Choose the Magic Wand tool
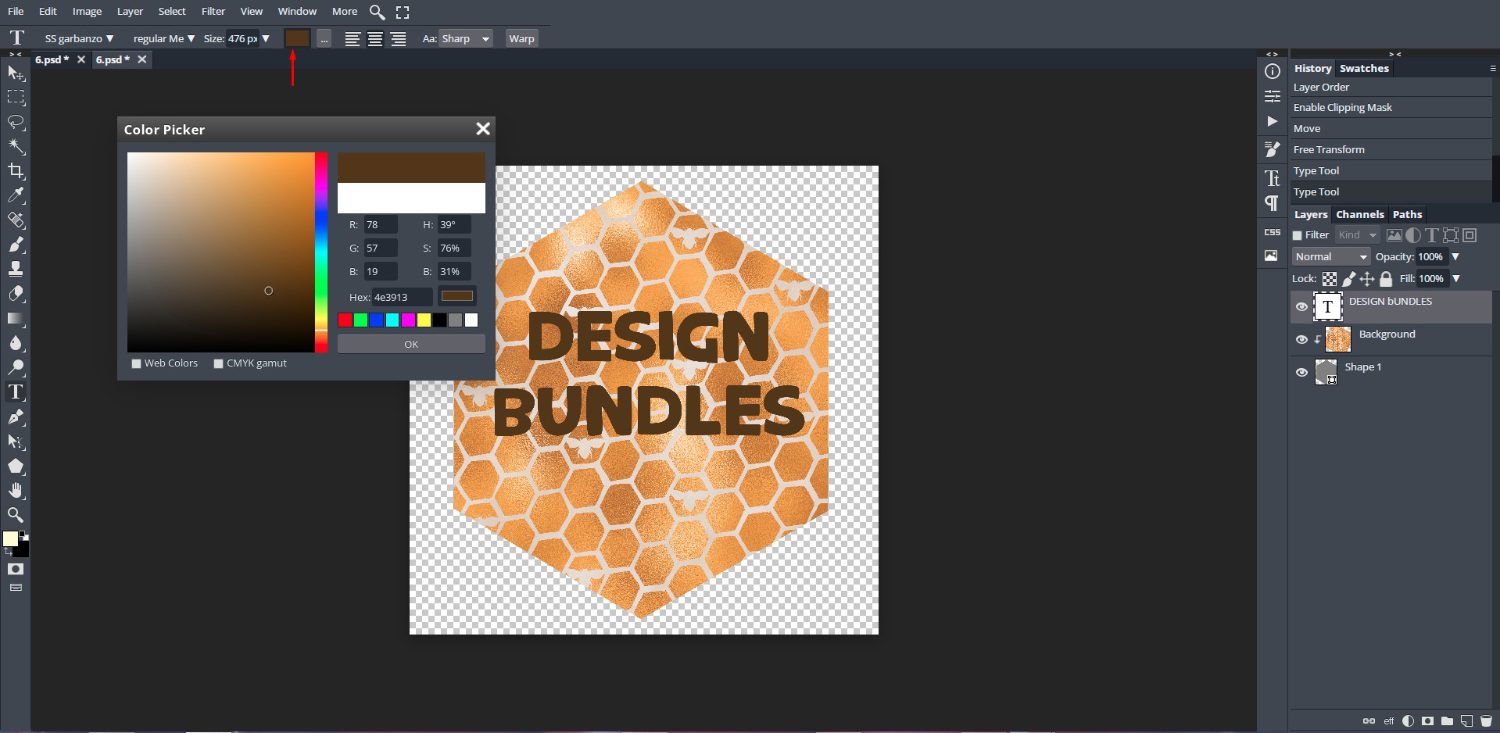1500x733 pixels. tap(16, 146)
